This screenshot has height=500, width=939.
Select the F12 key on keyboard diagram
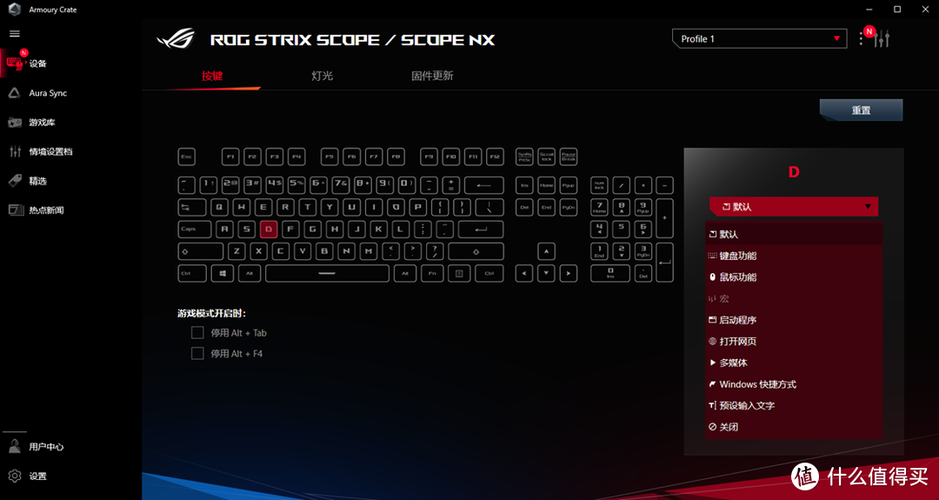(495, 157)
